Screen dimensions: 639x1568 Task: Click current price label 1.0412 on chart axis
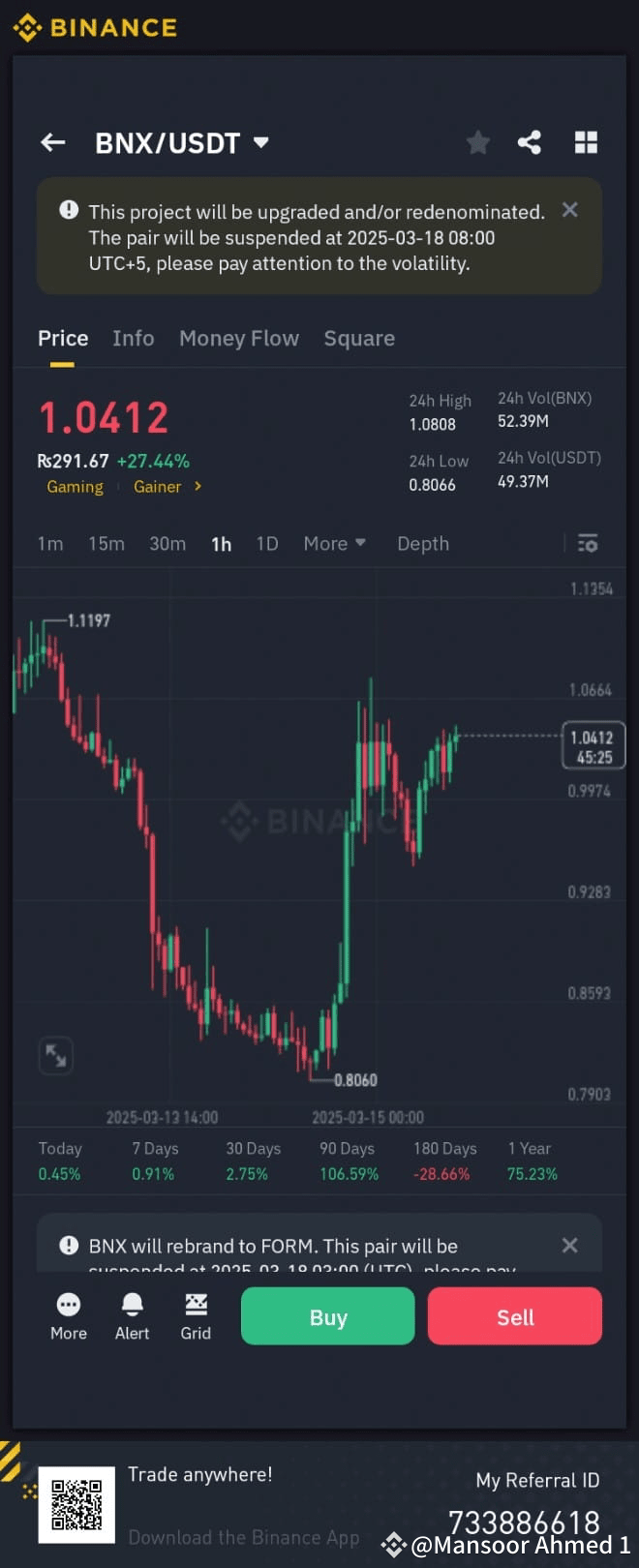pyautogui.click(x=593, y=746)
